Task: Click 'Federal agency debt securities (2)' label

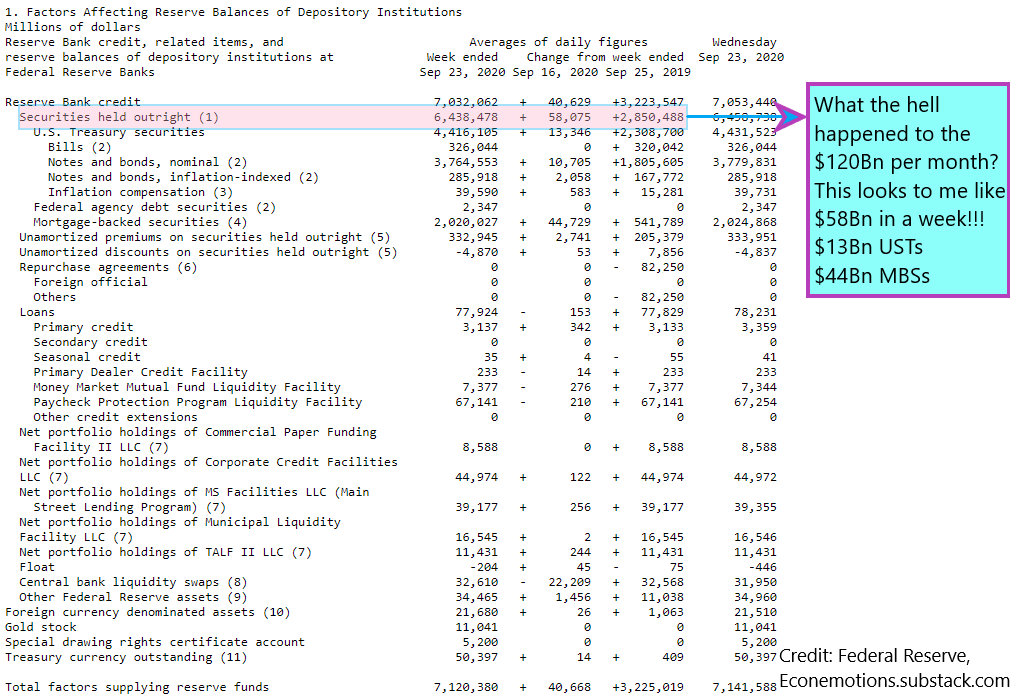Action: (x=155, y=207)
